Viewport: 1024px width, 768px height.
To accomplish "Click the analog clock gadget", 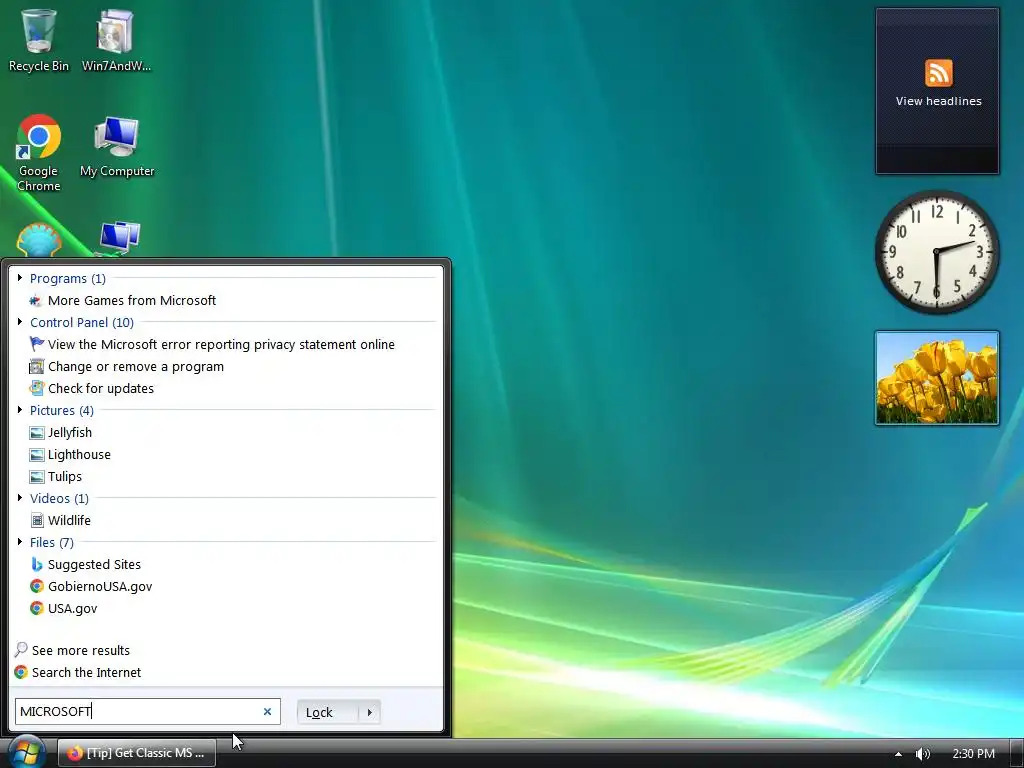I will pyautogui.click(x=936, y=253).
